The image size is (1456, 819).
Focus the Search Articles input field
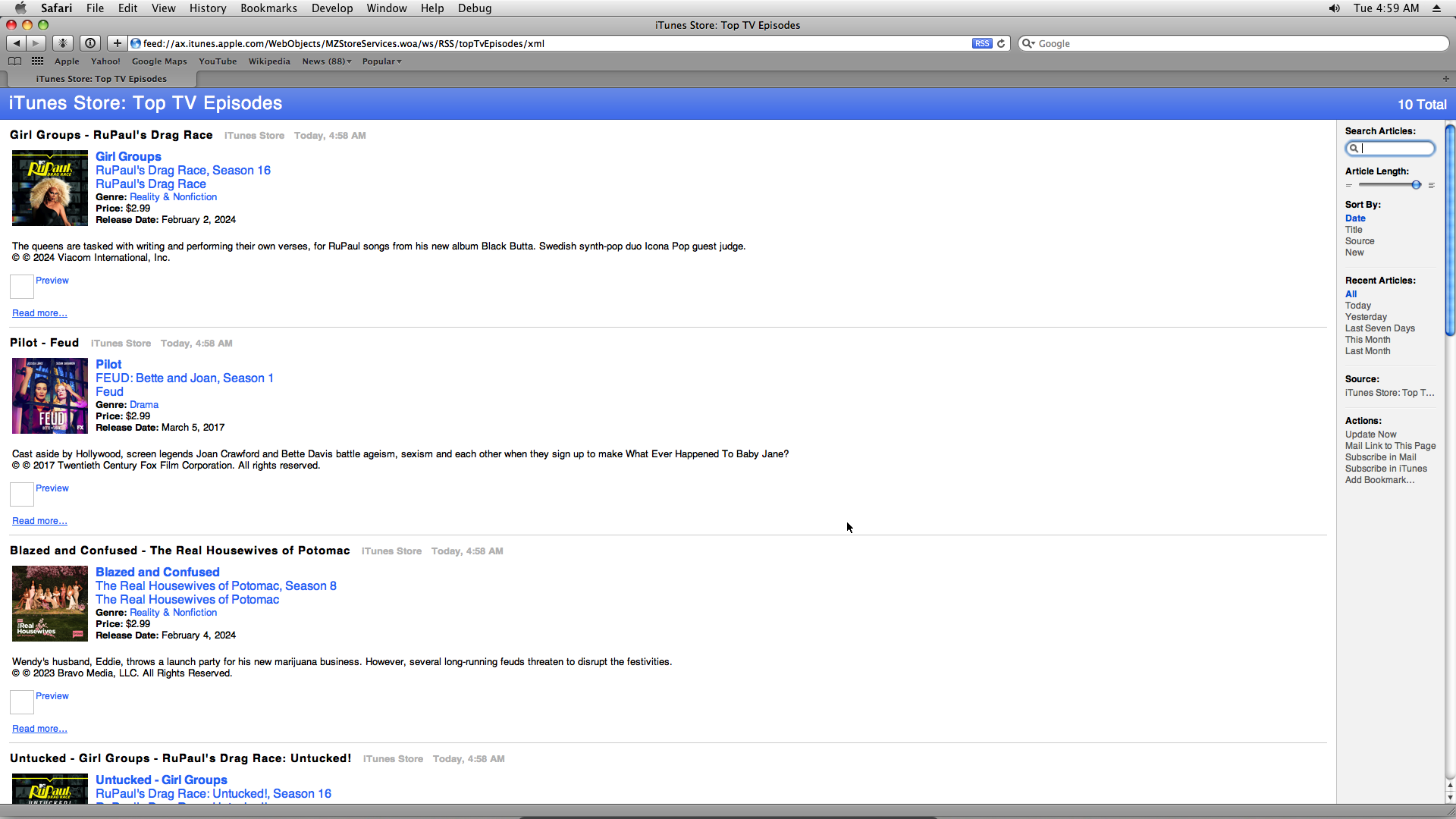1390,149
